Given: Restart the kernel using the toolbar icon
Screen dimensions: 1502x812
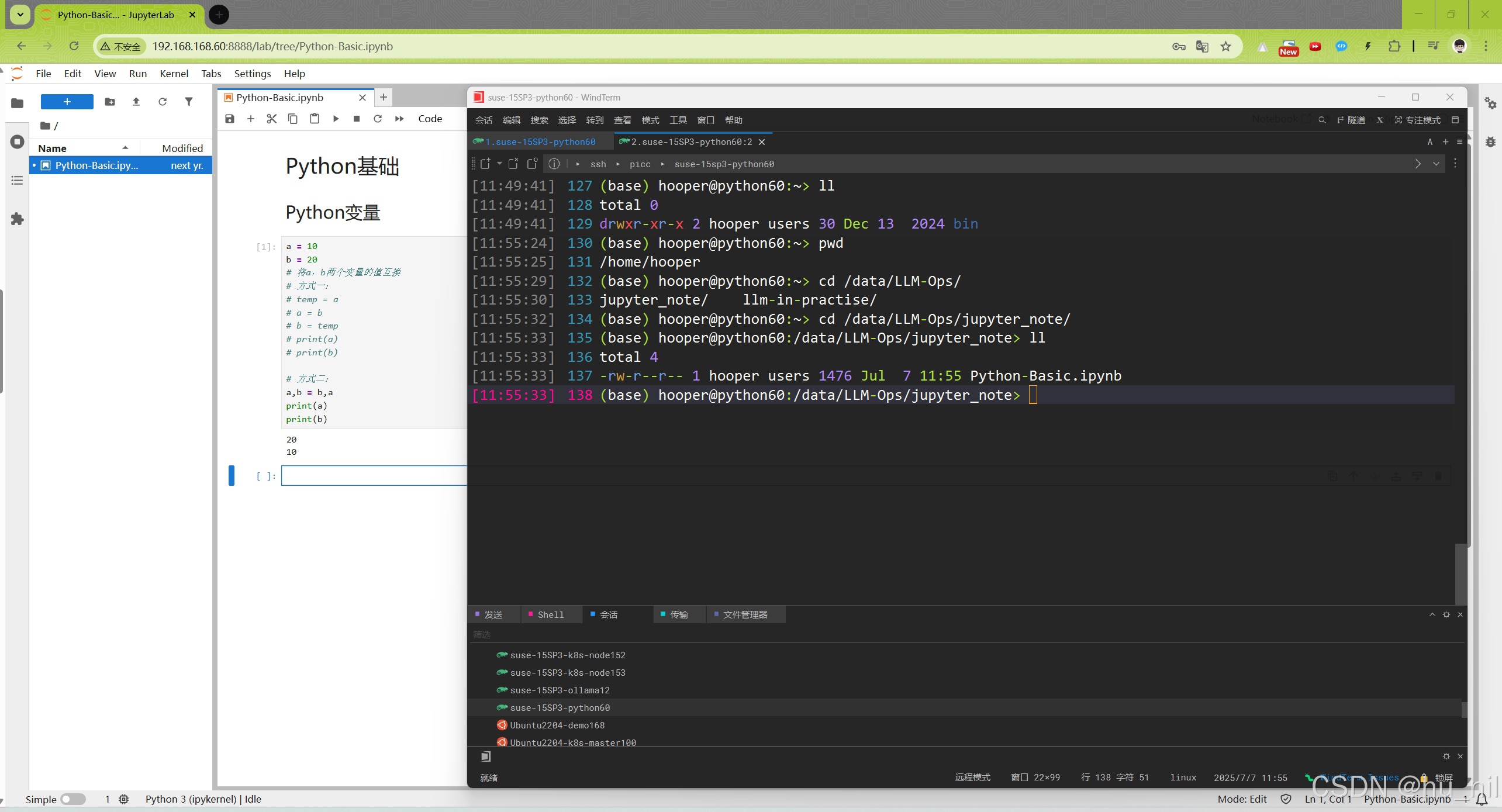Looking at the screenshot, I should point(378,119).
